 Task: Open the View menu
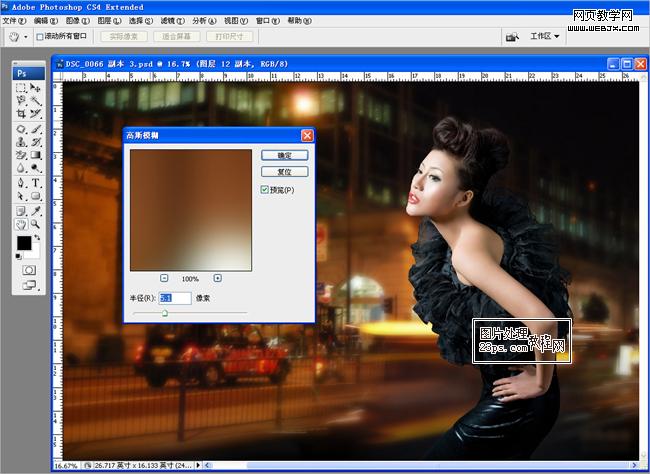point(236,21)
